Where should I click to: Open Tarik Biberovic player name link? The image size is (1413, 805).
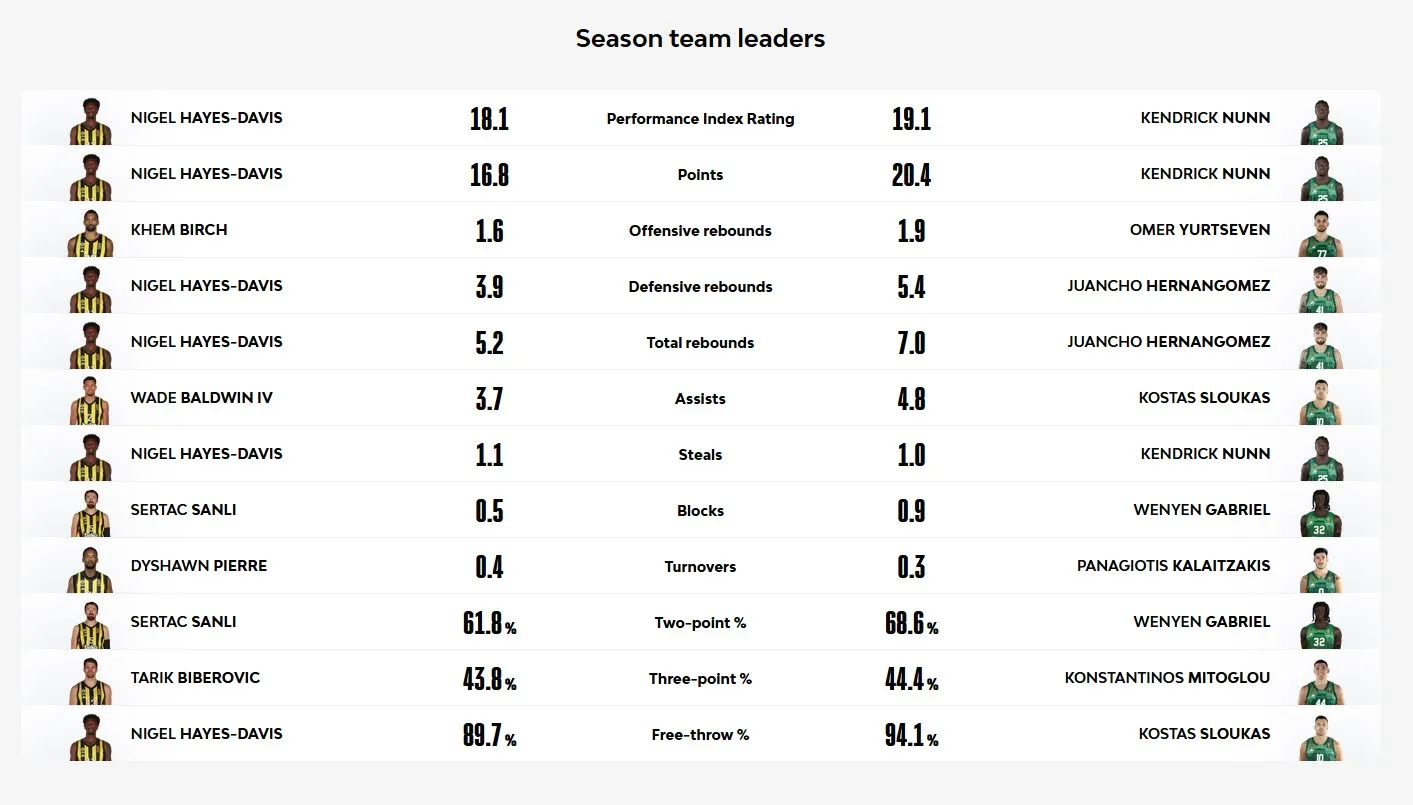coord(195,678)
